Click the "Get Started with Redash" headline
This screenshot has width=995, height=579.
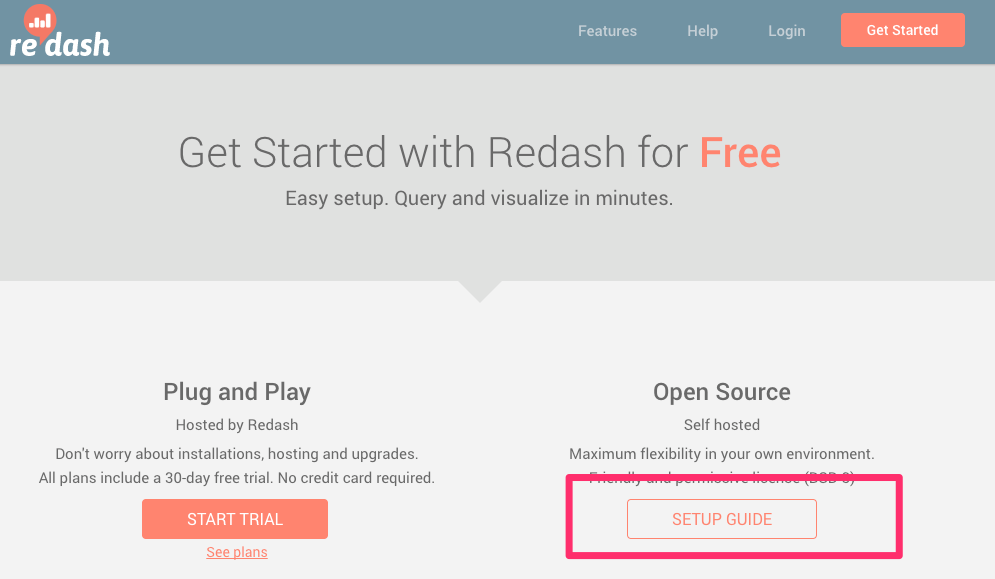pyautogui.click(x=433, y=153)
